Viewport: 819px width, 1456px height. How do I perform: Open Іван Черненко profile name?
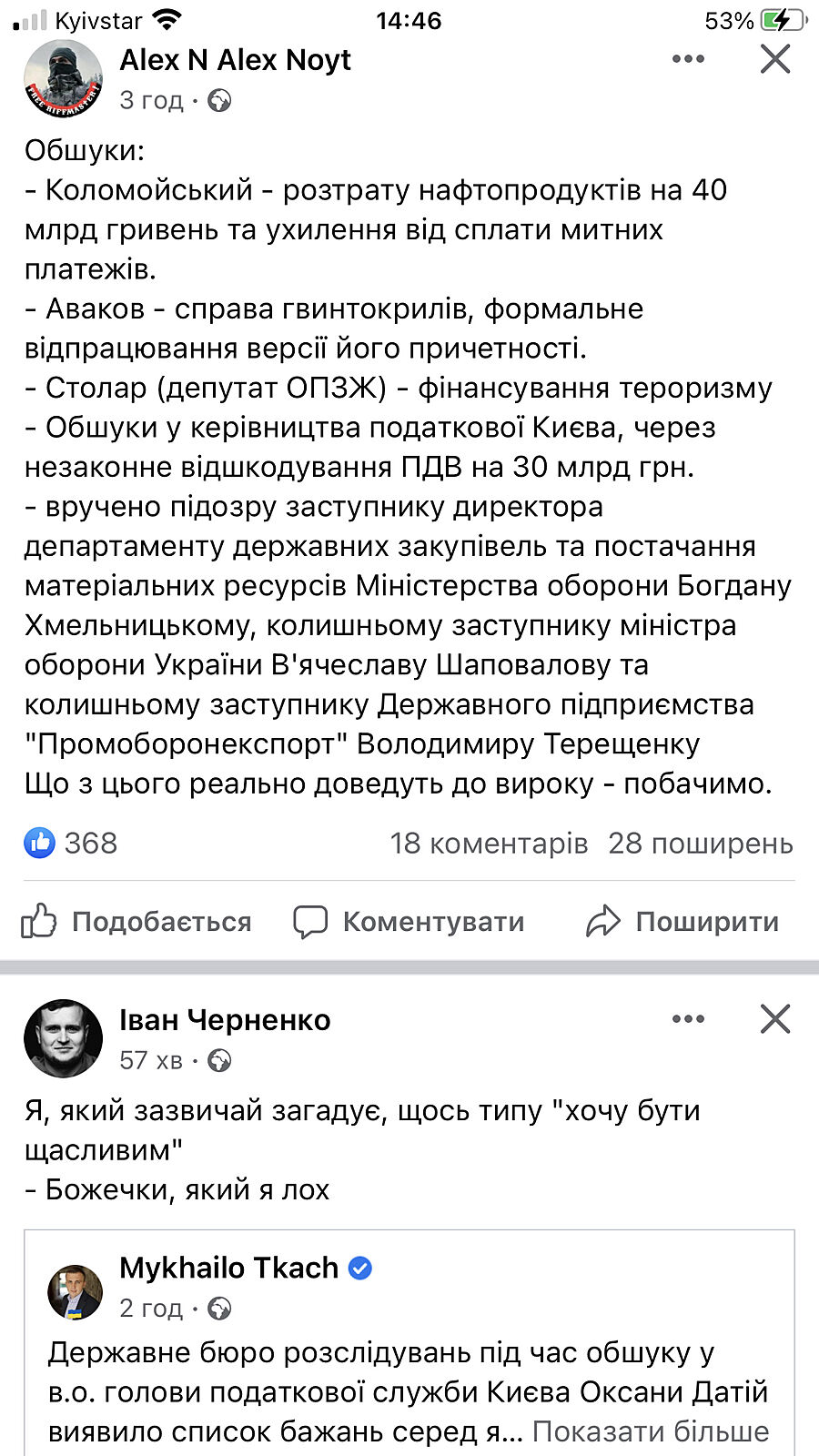pyautogui.click(x=225, y=1020)
